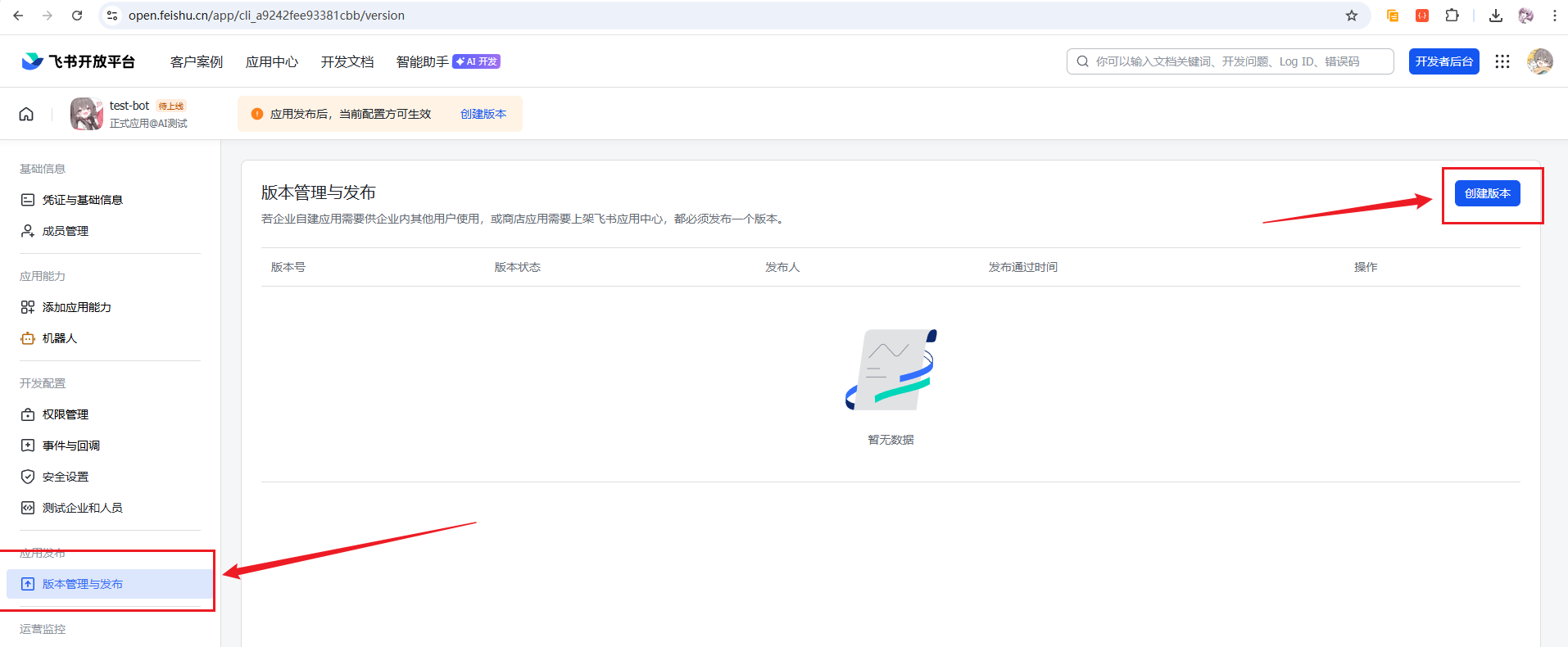The width and height of the screenshot is (1568, 647).
Task: Open browser downloads icon
Action: [1495, 16]
